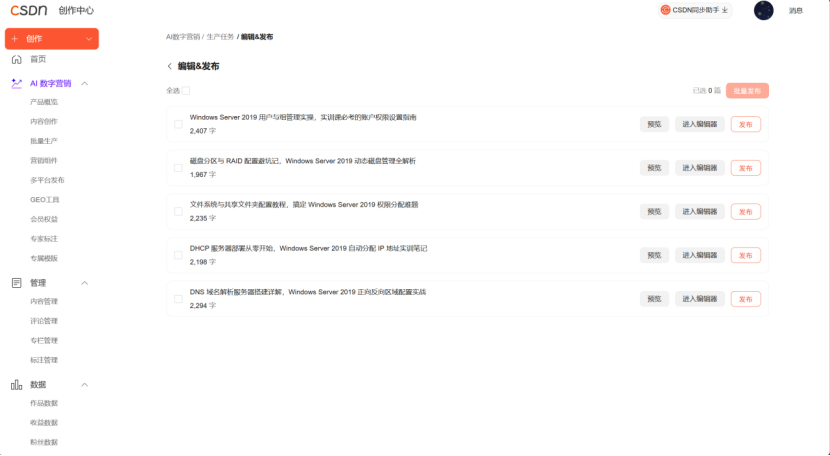Open 作品数据 in the sidebar
This screenshot has width=830, height=456.
coord(44,403)
